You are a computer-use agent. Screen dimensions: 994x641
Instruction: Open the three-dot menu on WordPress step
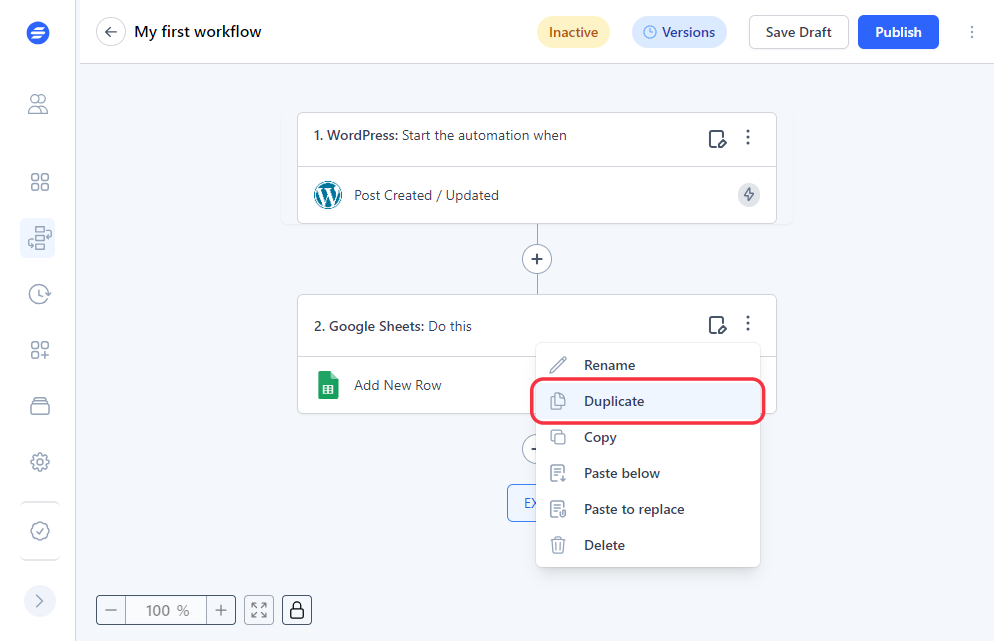(x=748, y=139)
